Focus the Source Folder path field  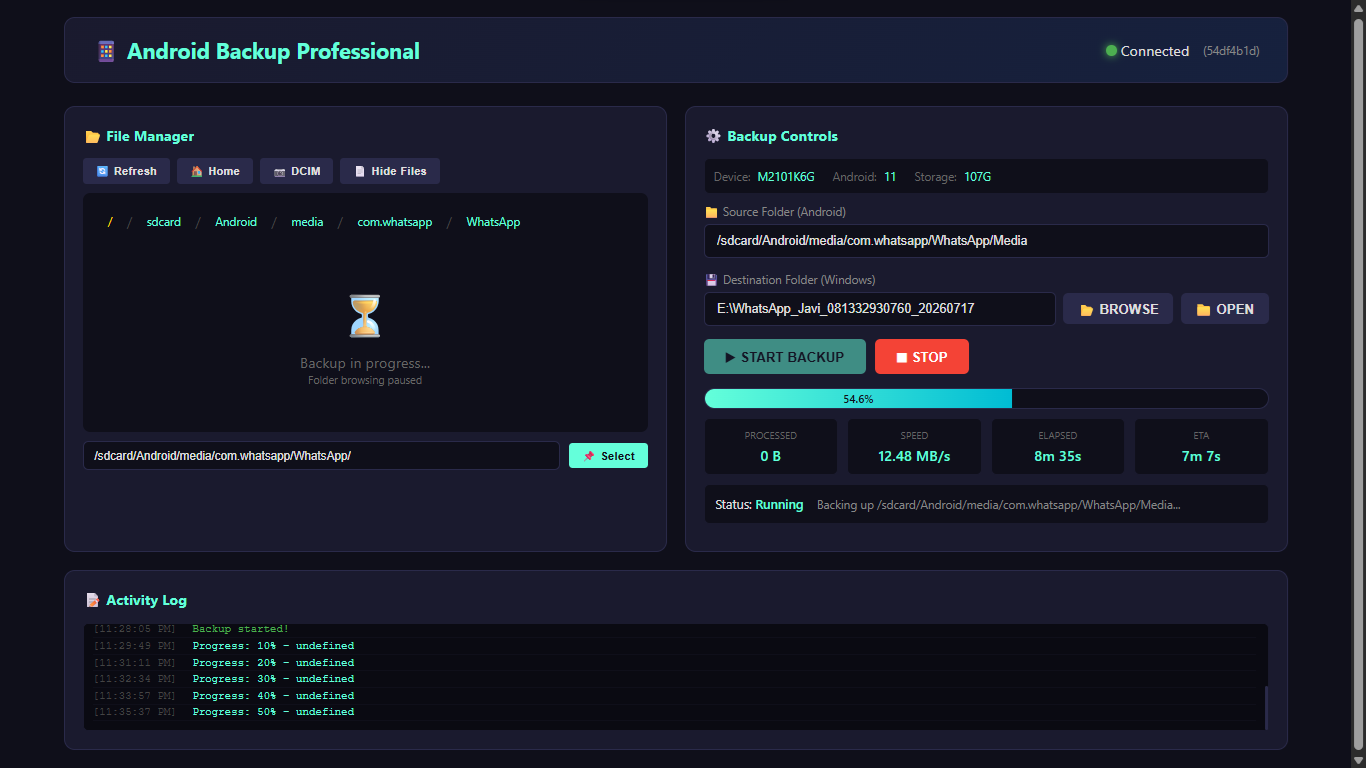986,241
